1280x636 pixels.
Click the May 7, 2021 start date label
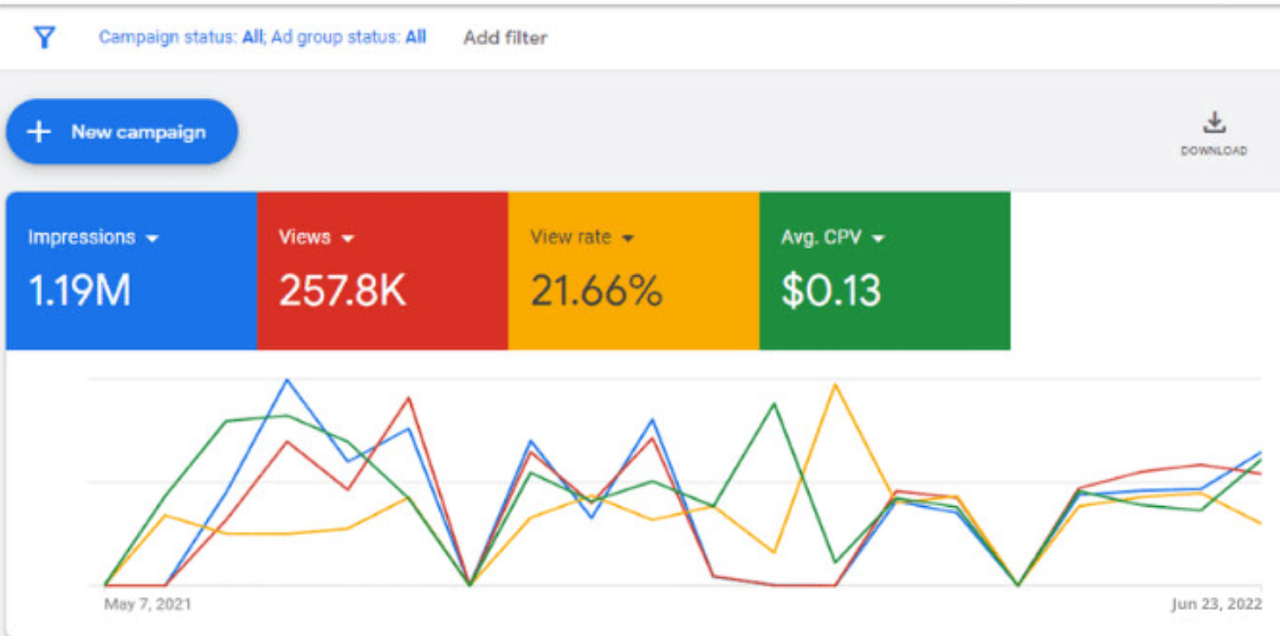pyautogui.click(x=147, y=605)
